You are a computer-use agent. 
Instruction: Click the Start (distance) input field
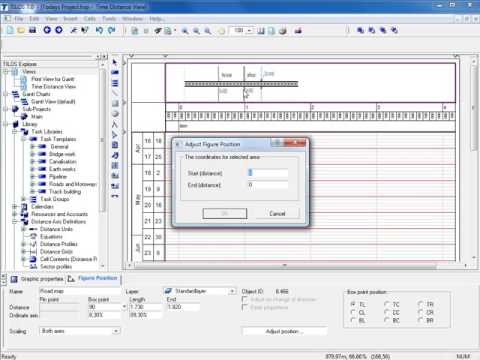point(268,173)
